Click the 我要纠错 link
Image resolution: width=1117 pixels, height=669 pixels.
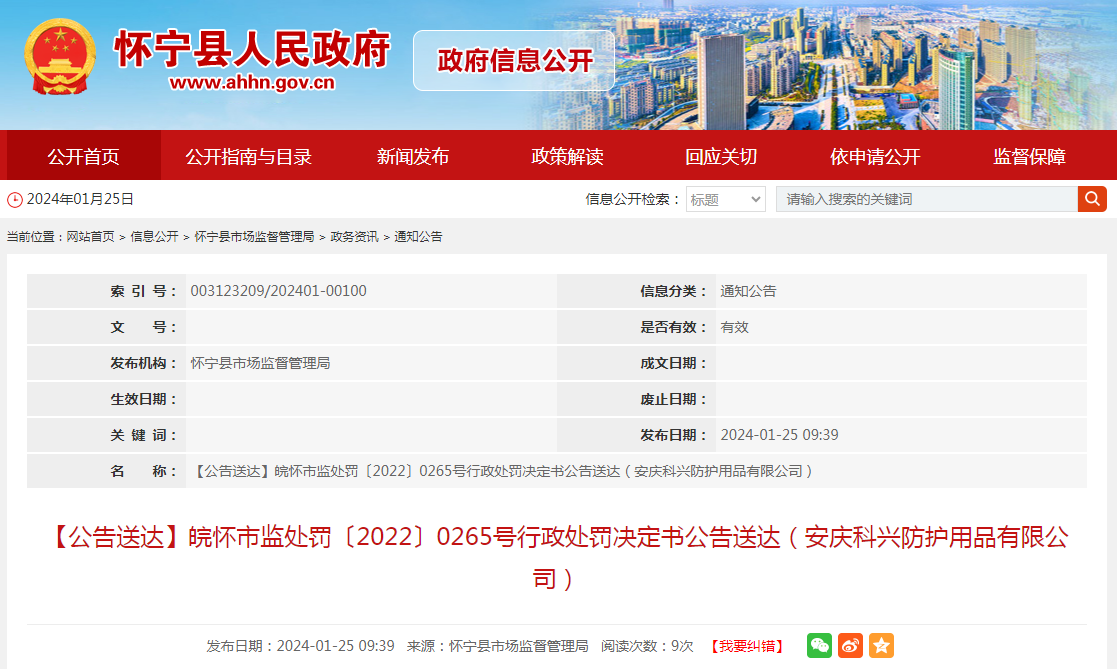click(747, 646)
